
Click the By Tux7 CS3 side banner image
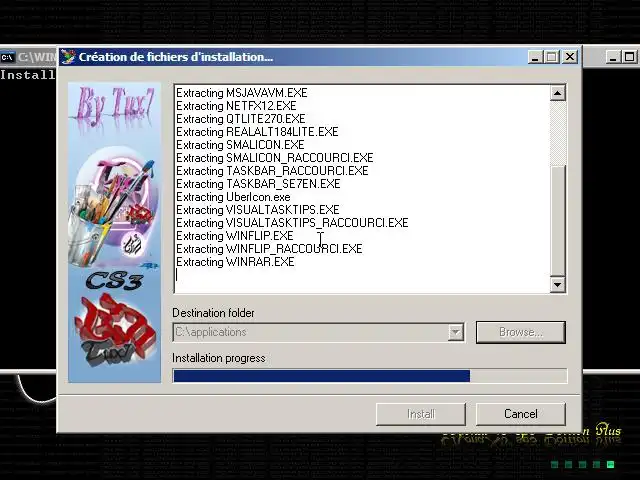[x=115, y=233]
